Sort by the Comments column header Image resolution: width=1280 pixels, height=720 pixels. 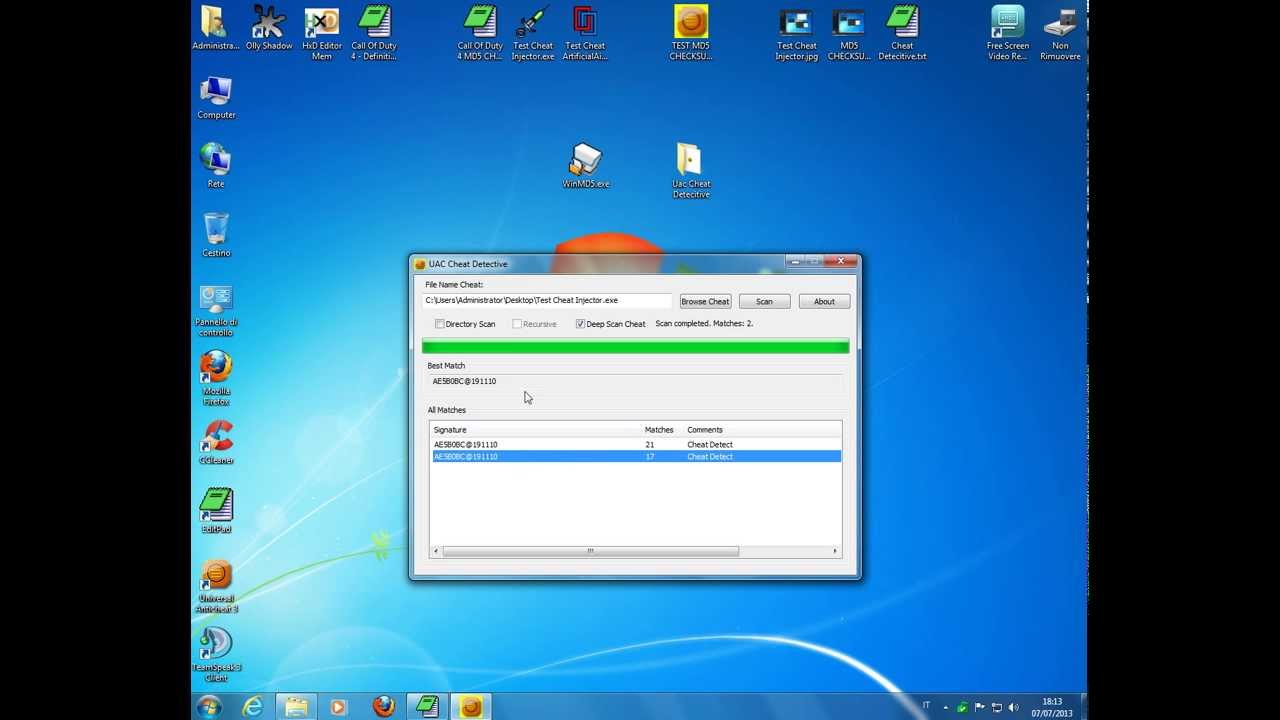[x=762, y=430]
